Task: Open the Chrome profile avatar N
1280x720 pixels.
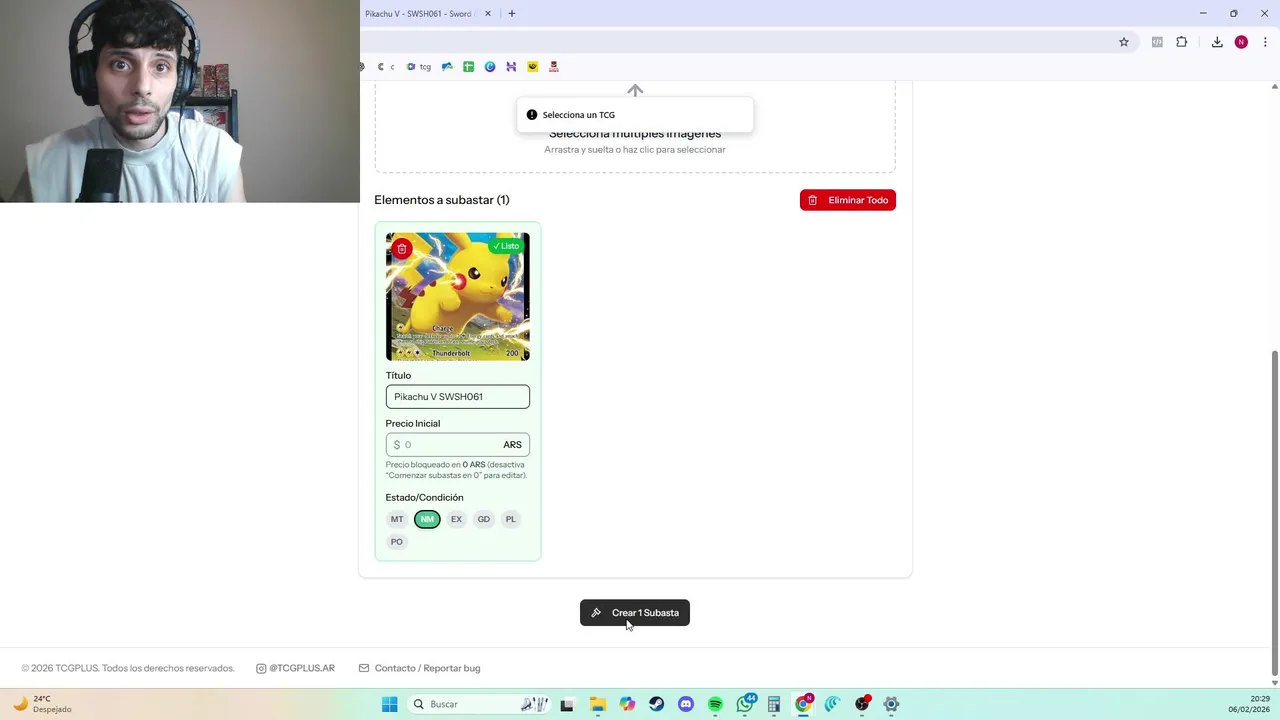Action: (1241, 42)
